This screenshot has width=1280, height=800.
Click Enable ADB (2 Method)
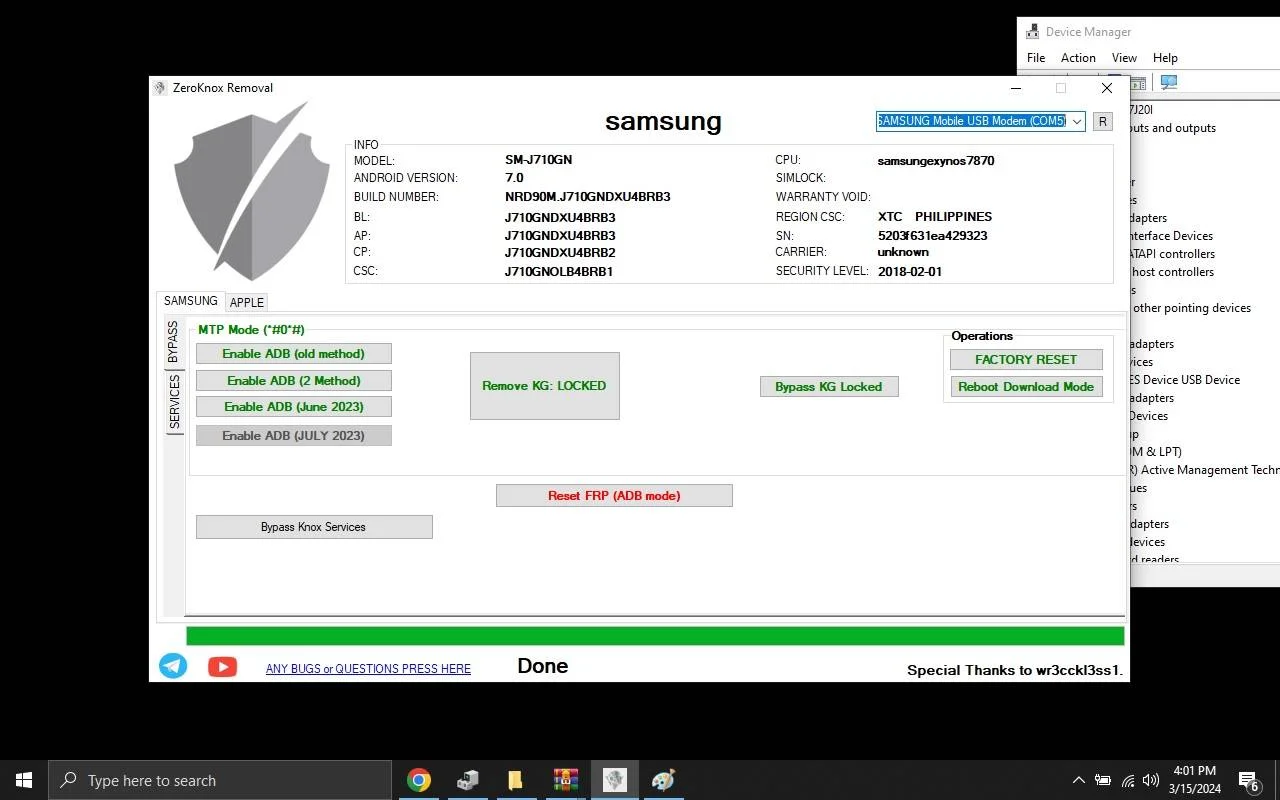tap(293, 380)
